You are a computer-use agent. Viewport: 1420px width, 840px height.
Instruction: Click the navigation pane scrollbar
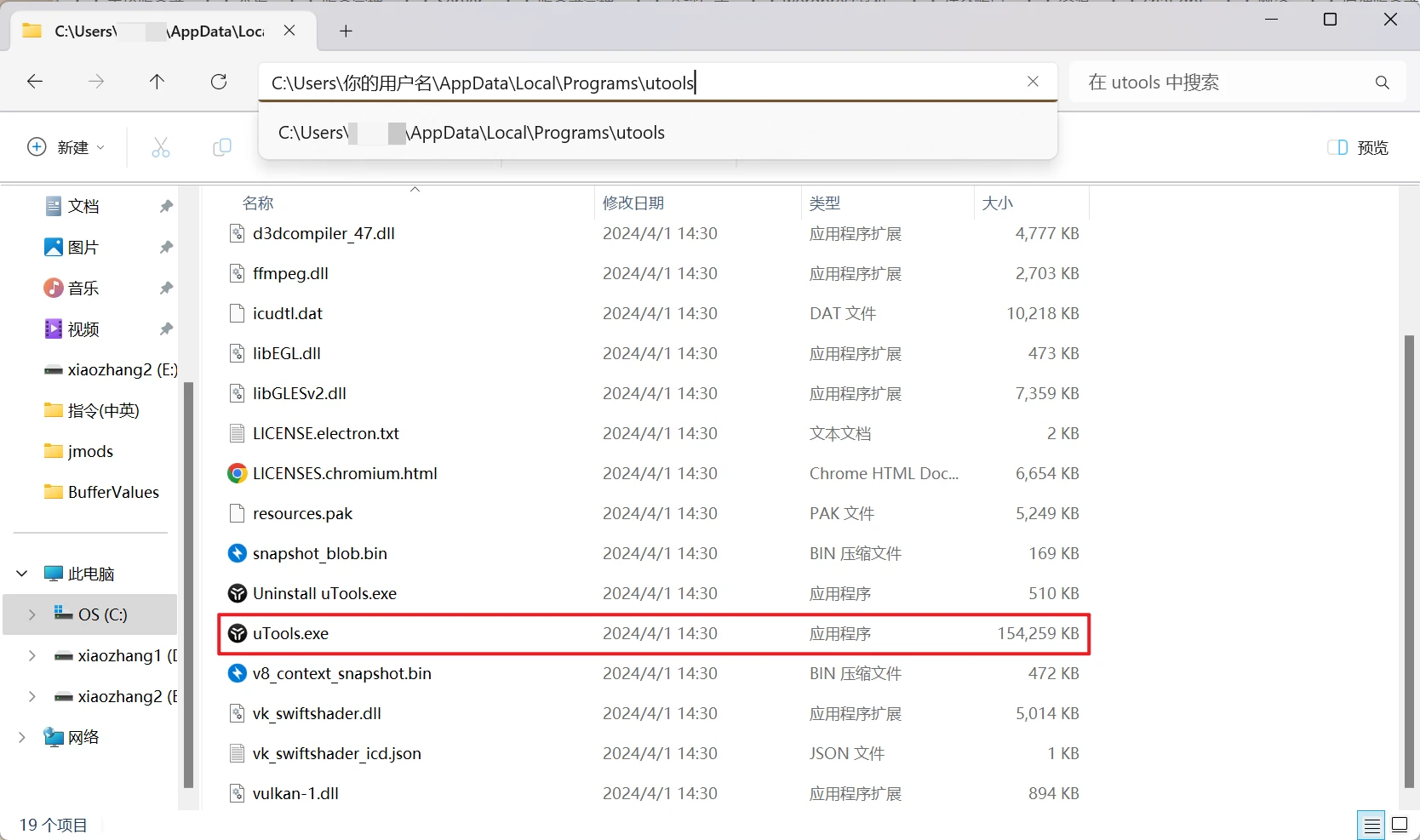pos(188,585)
